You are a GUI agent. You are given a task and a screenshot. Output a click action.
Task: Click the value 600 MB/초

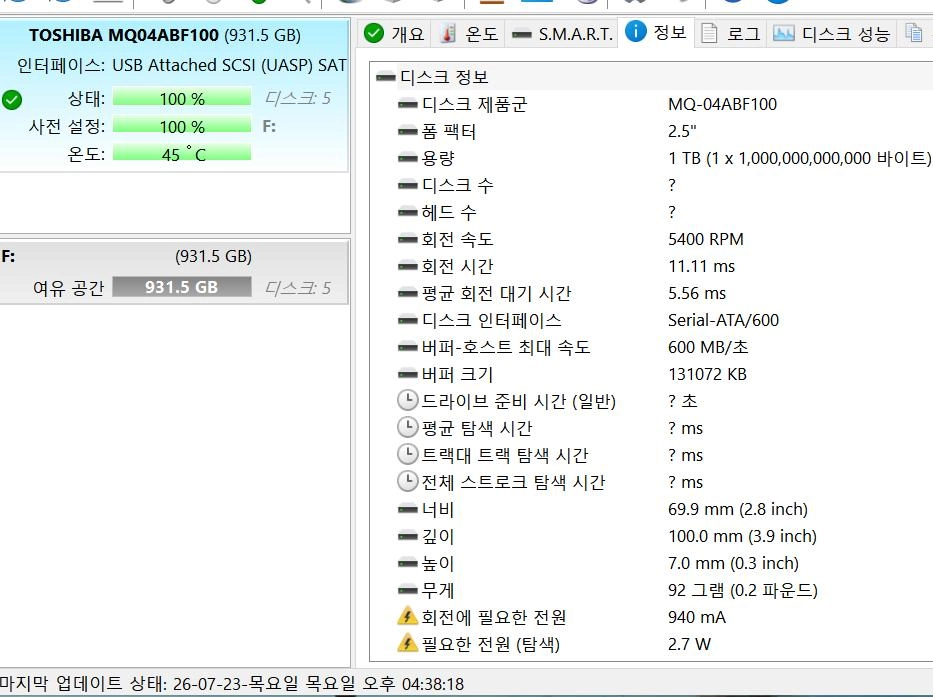coord(708,347)
